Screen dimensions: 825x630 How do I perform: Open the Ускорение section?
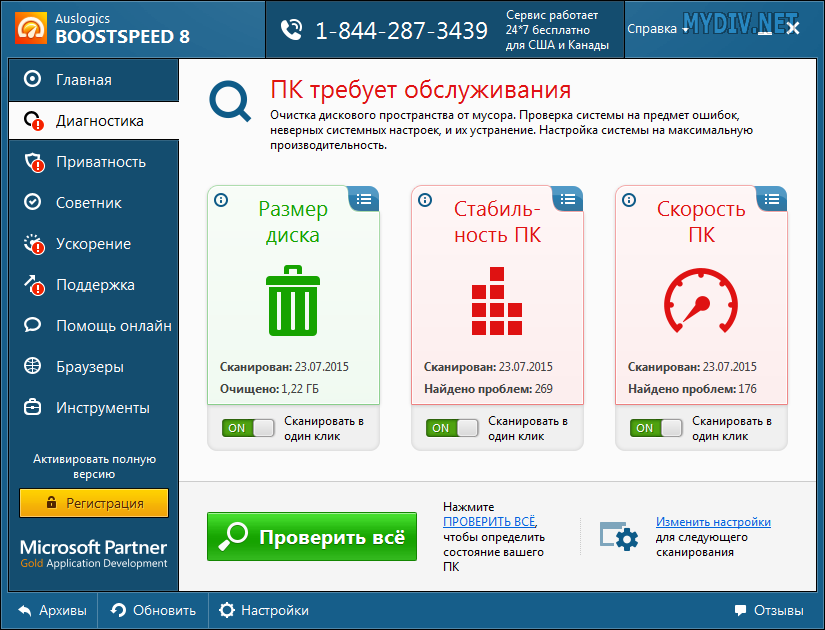point(94,244)
